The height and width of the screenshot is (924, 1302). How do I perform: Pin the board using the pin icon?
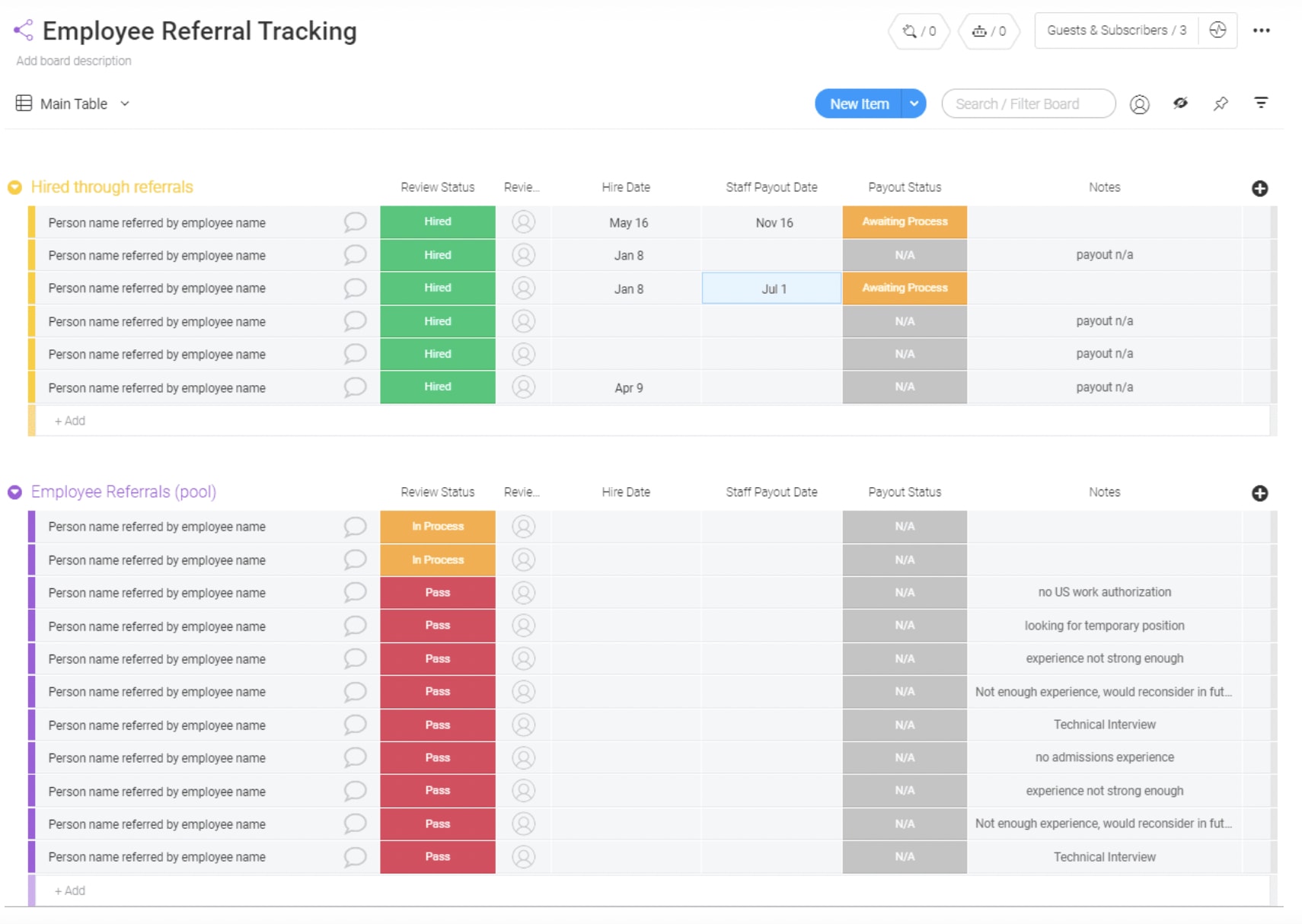coord(1221,104)
